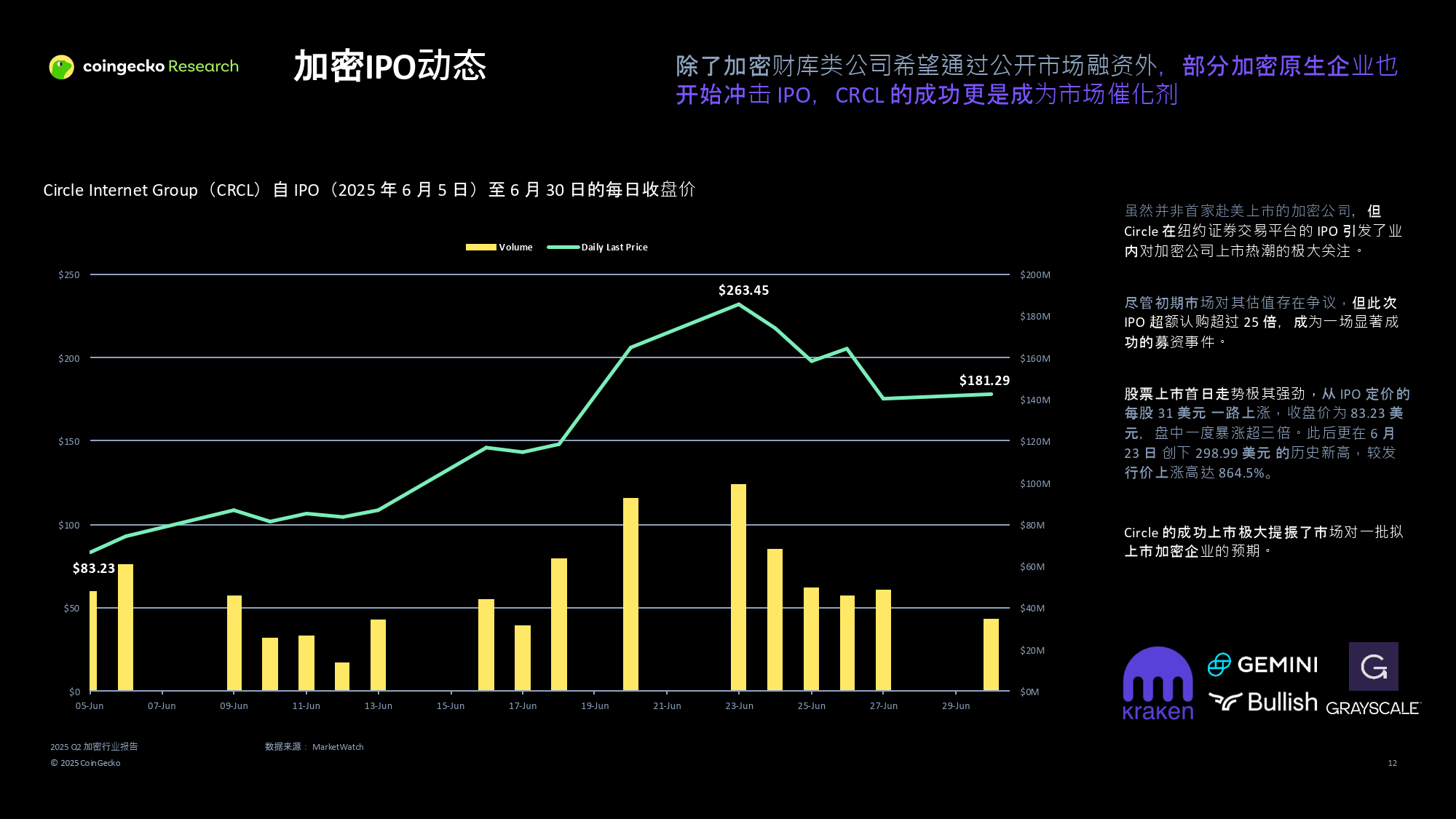This screenshot has height=819, width=1456.
Task: Click the coingecko Research wordmark
Action: coord(160,66)
